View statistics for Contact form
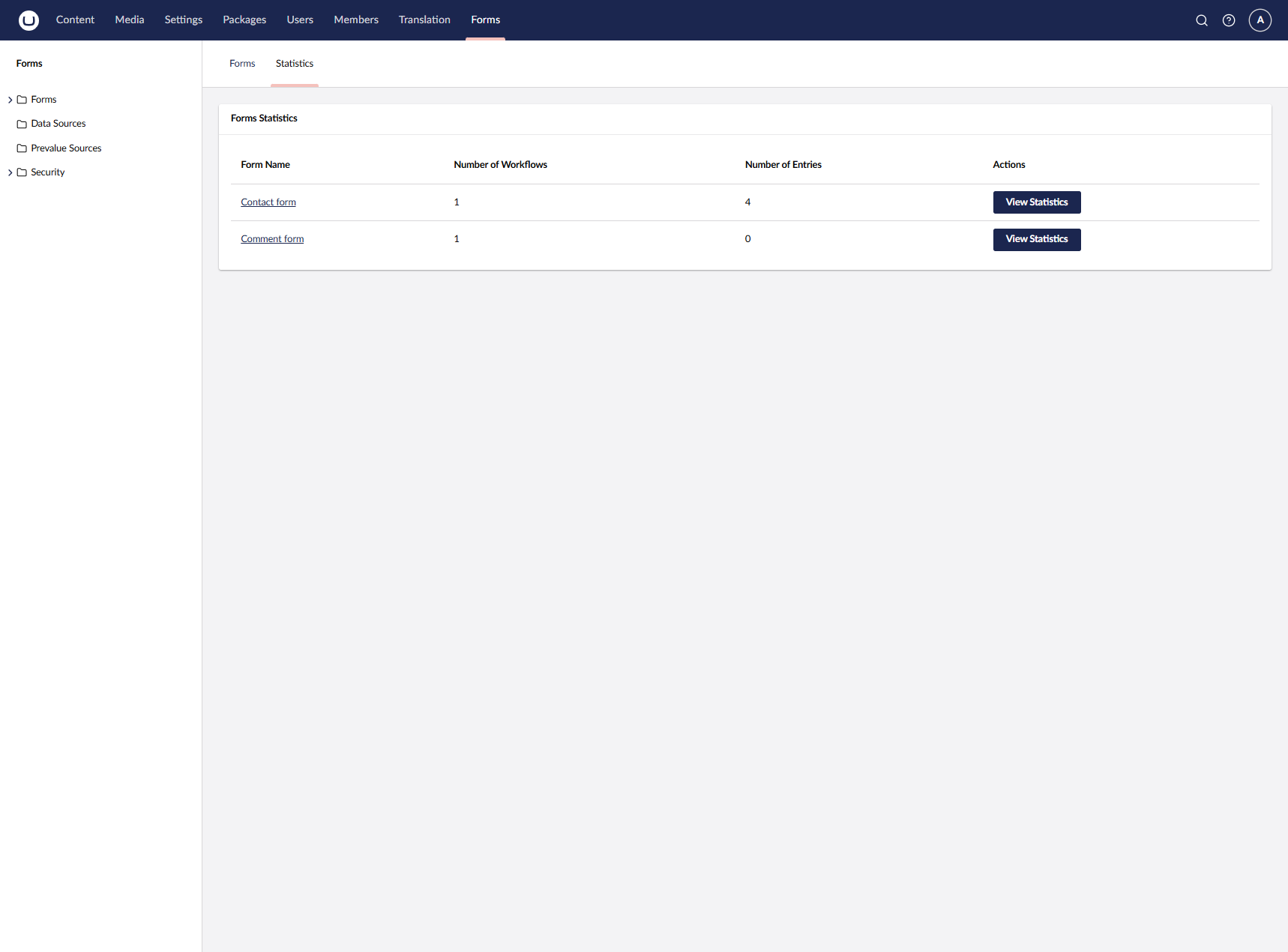Viewport: 1288px width, 952px height. (x=1036, y=202)
